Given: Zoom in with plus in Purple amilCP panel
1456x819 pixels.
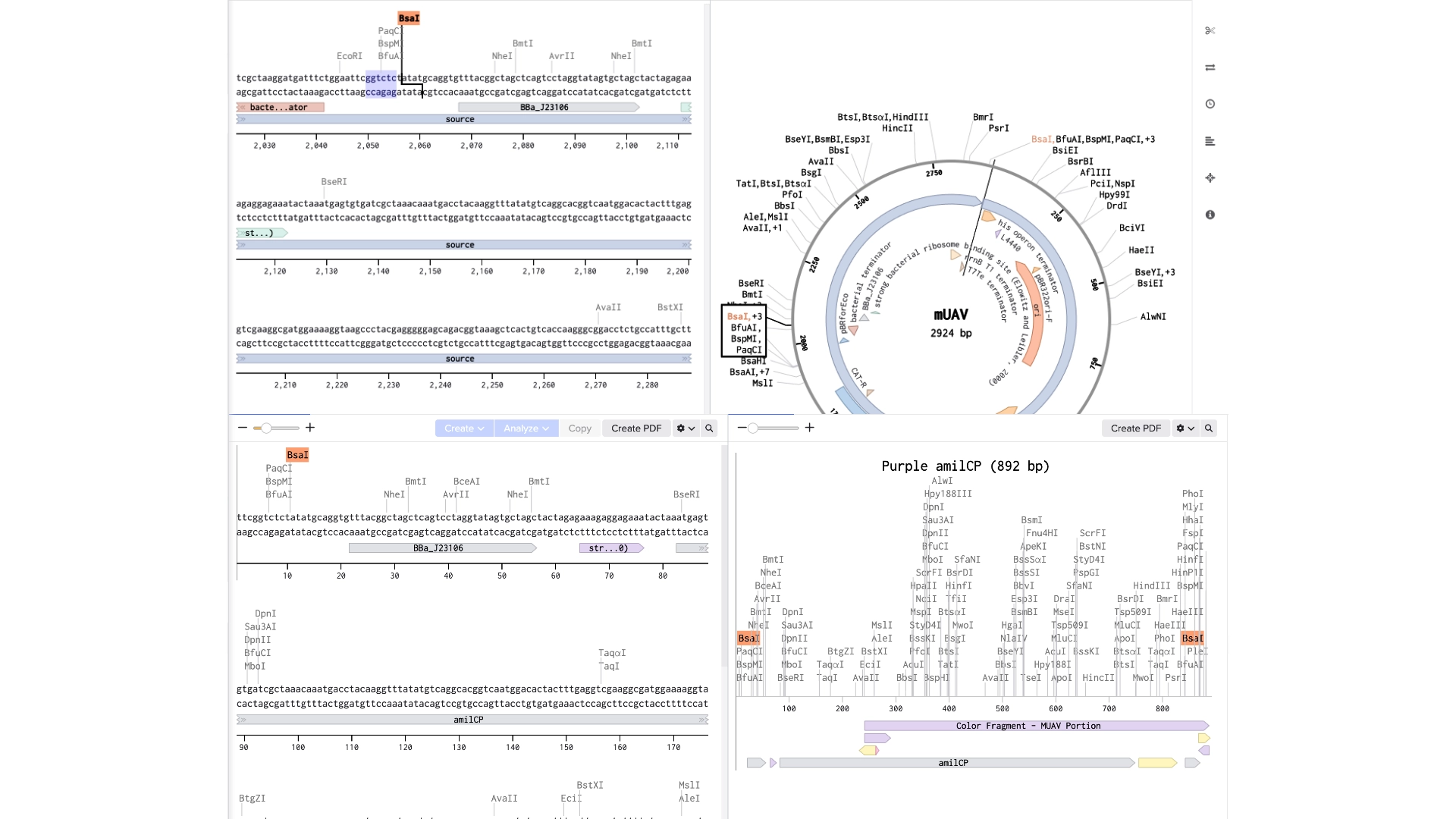Looking at the screenshot, I should point(809,428).
